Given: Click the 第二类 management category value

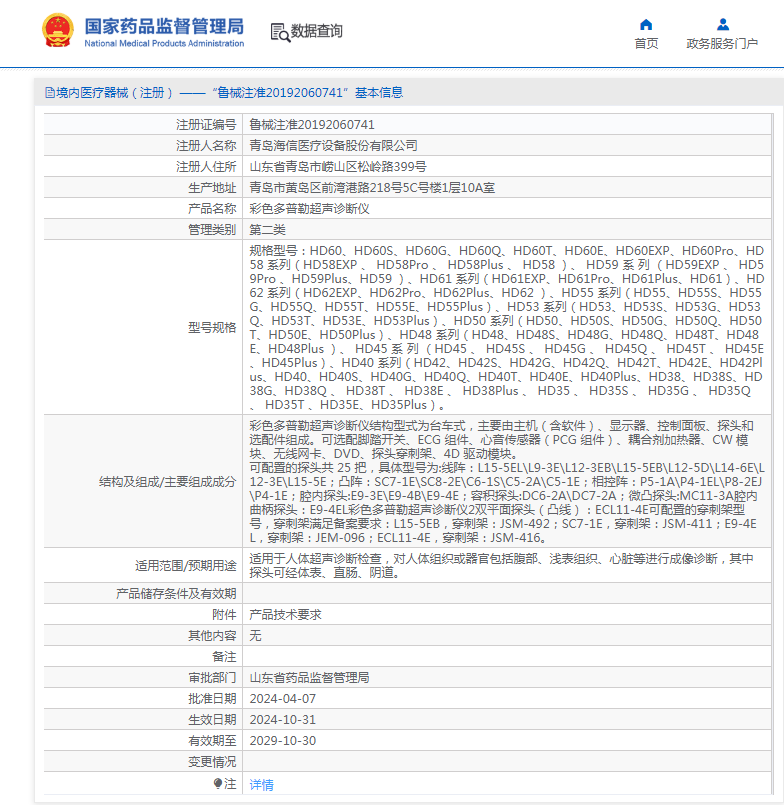Looking at the screenshot, I should 267,230.
